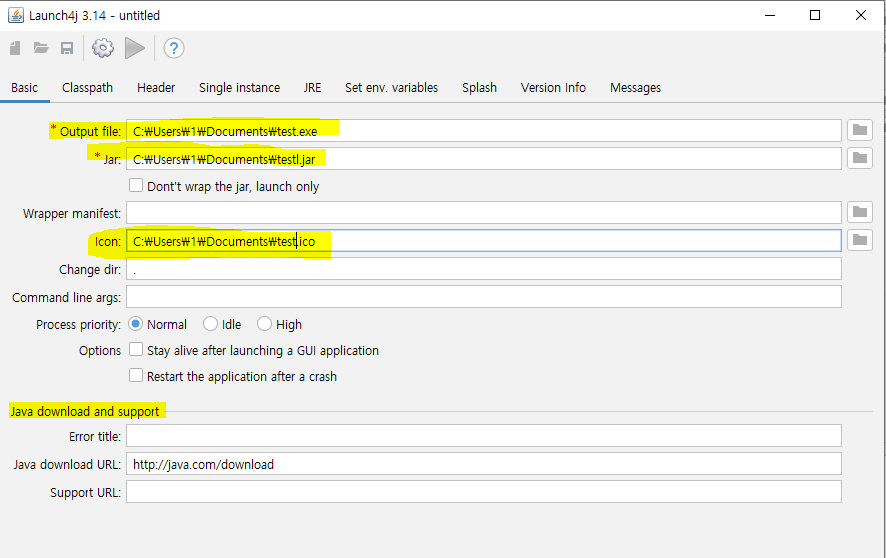Open the Set env. variables tab
Viewport: 886px width, 558px height.
tap(392, 88)
